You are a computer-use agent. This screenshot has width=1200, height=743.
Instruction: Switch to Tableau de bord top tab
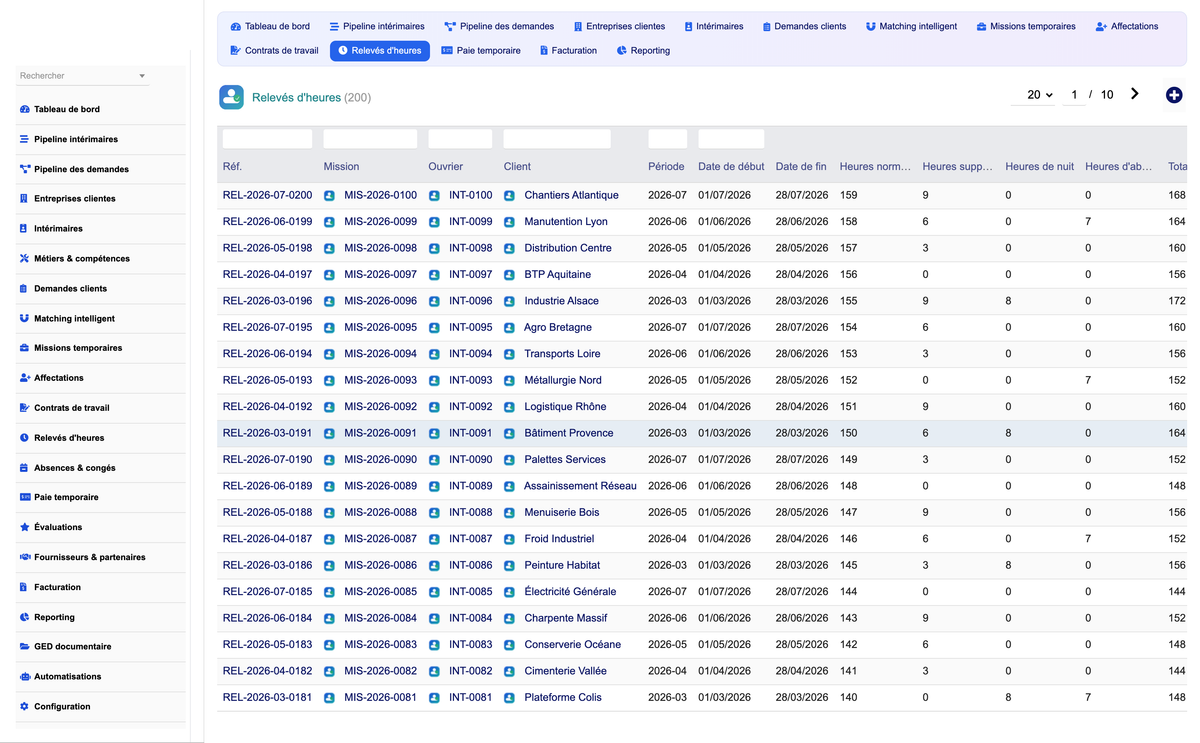pos(270,26)
